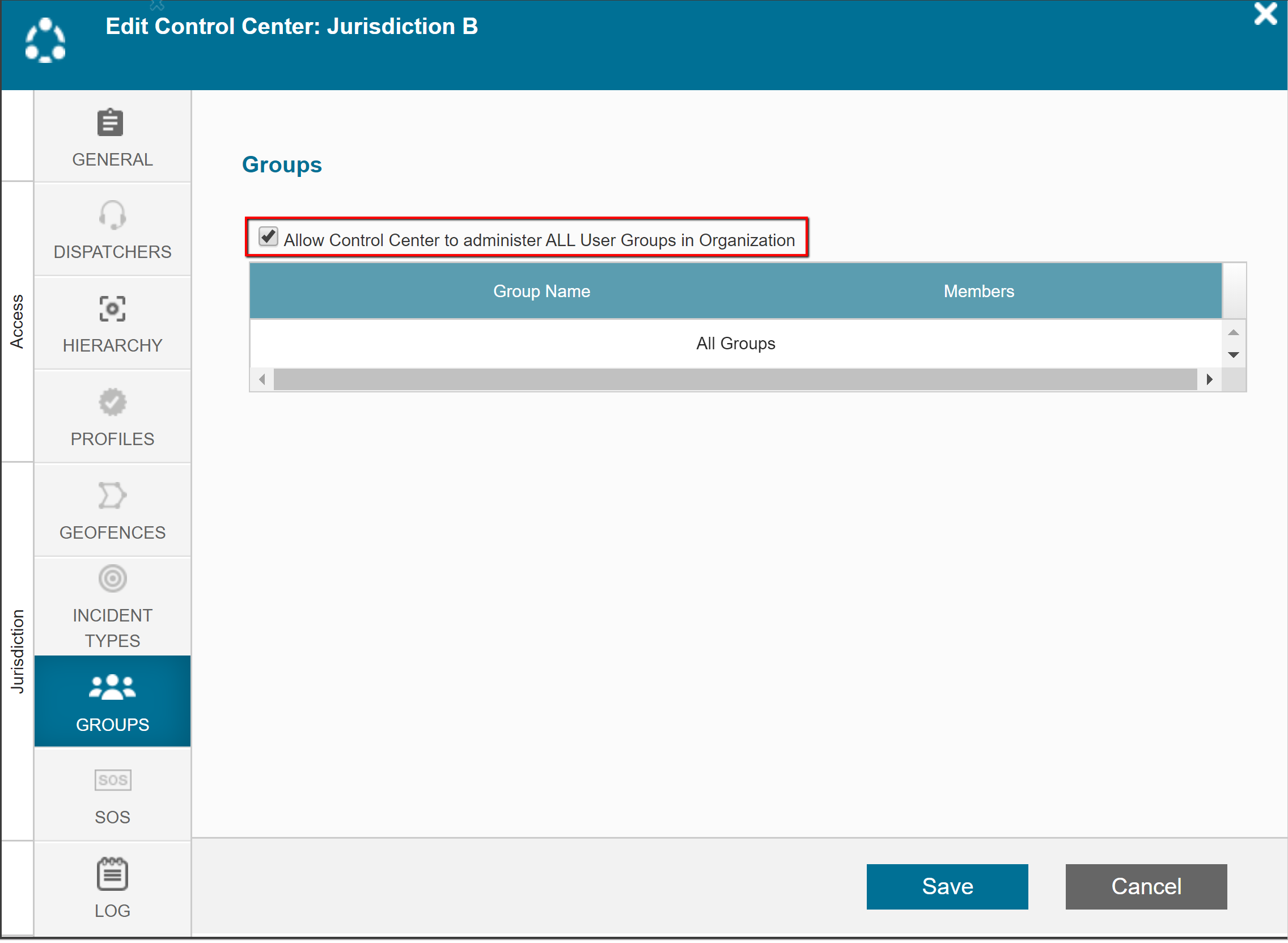1288x943 pixels.
Task: Click the horizontal scrollbar track
Action: point(735,379)
